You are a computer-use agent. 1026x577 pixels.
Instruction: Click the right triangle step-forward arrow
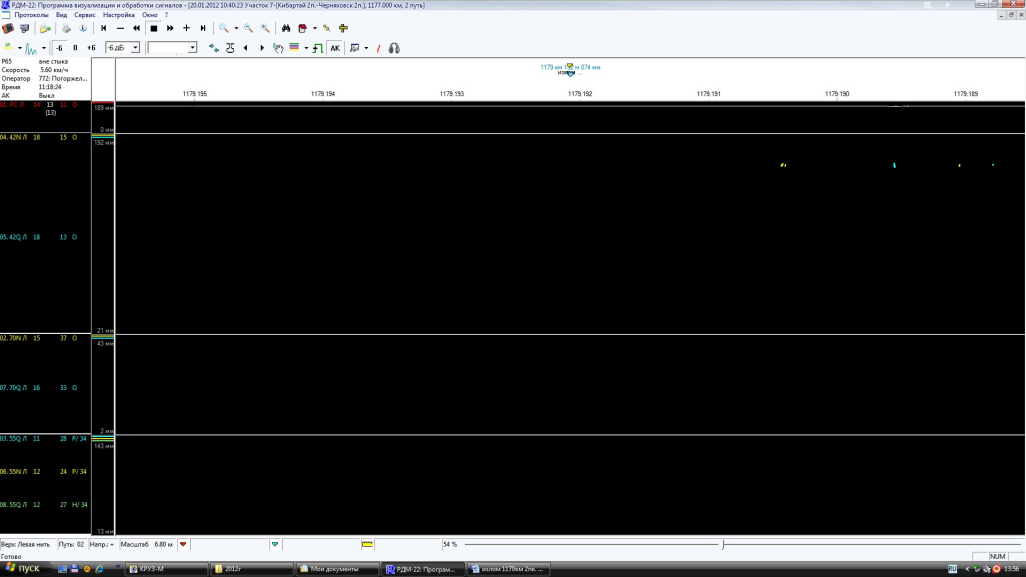point(262,48)
